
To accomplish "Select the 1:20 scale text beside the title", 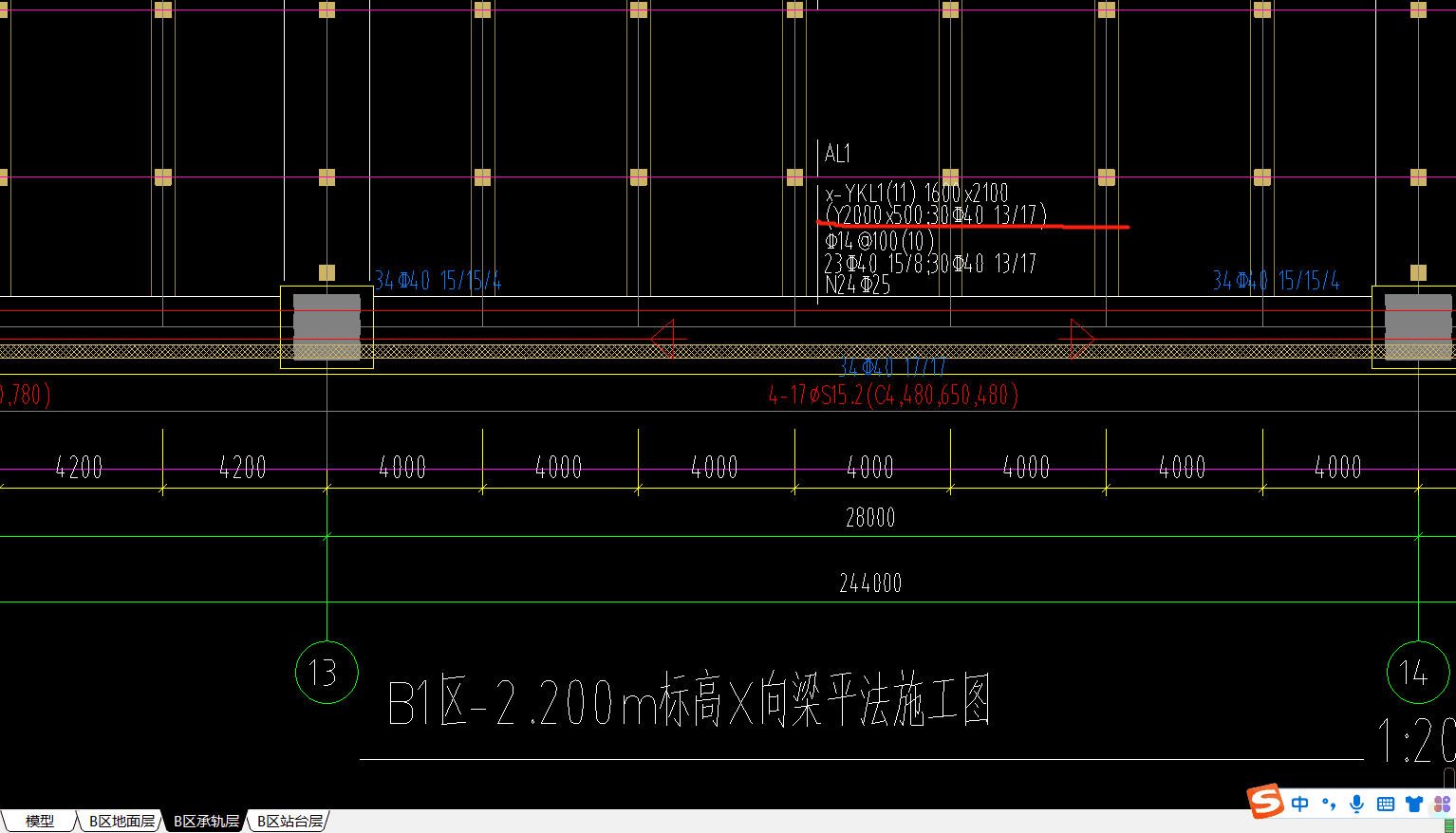I will click(x=1416, y=741).
